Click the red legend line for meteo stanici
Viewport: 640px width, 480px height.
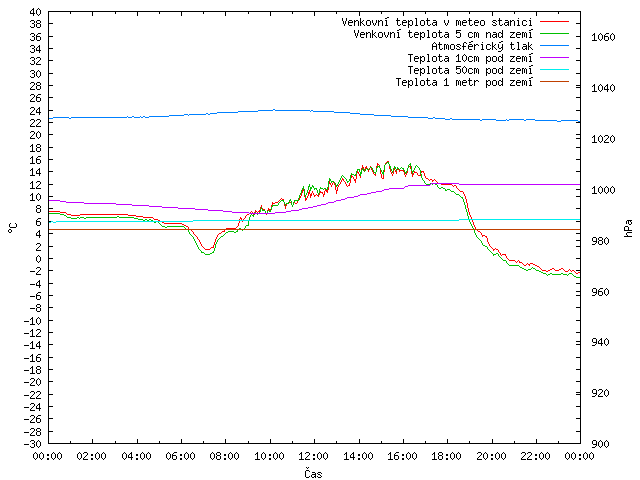[554, 22]
